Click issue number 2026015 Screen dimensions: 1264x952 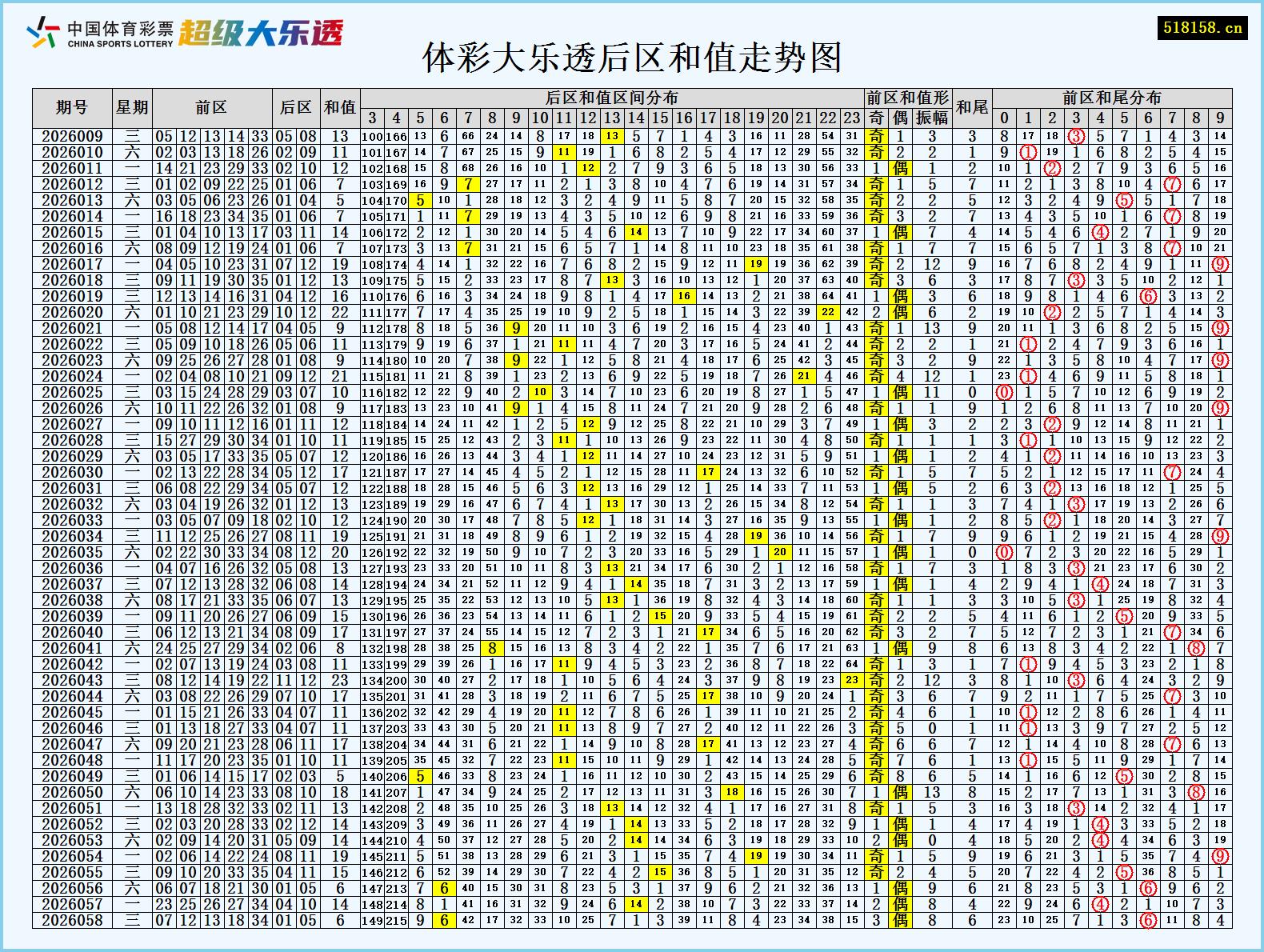[72, 232]
